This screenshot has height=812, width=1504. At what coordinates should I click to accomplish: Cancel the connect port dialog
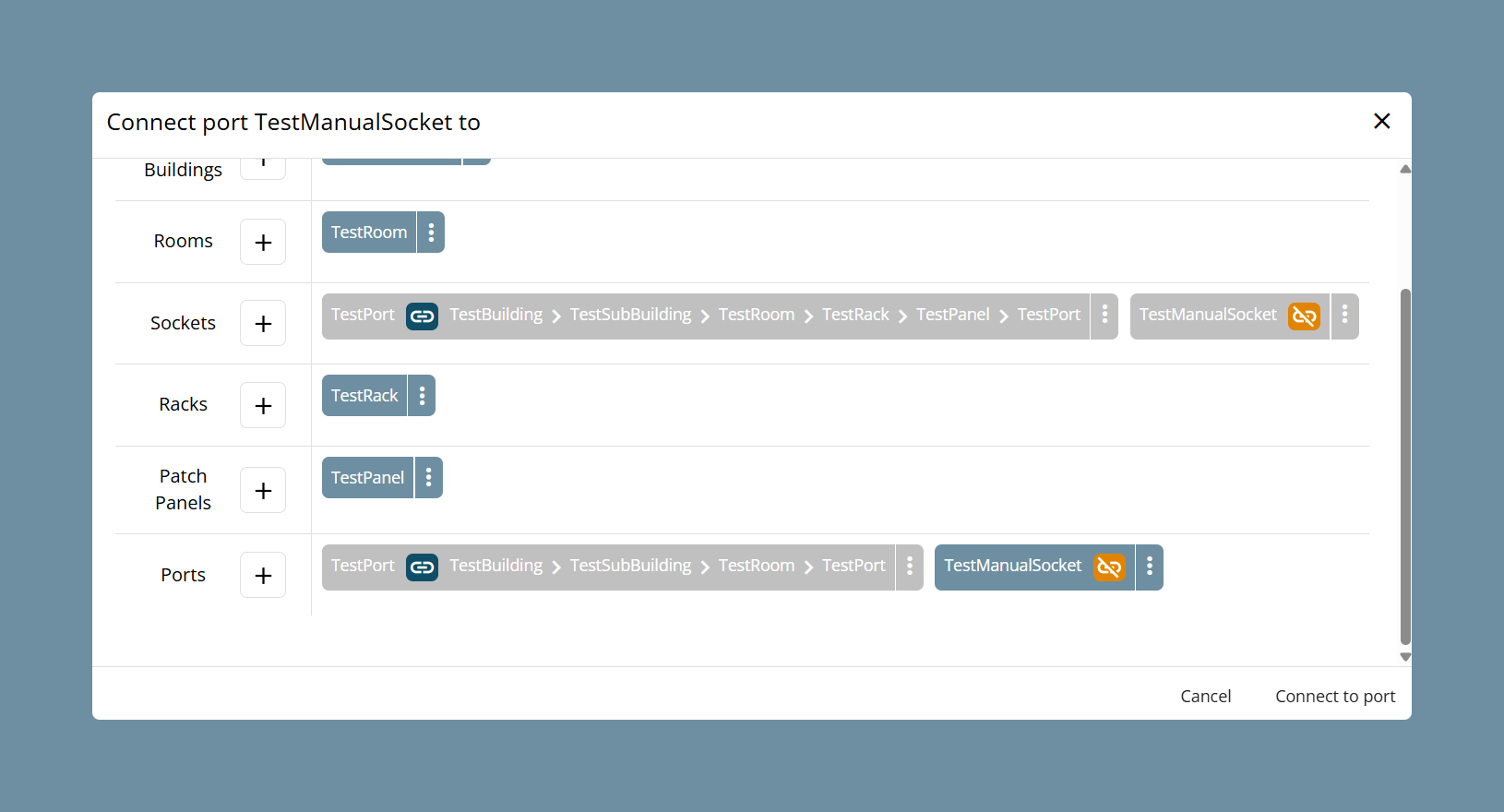(1206, 697)
